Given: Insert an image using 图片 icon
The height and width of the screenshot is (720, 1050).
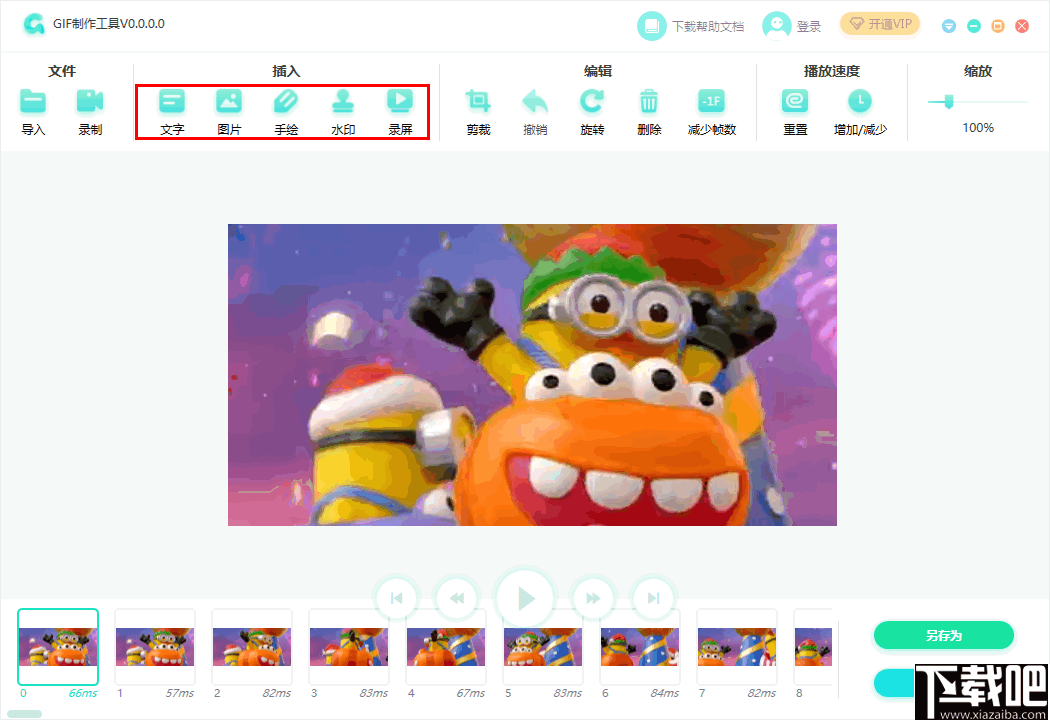Looking at the screenshot, I should click(x=229, y=102).
